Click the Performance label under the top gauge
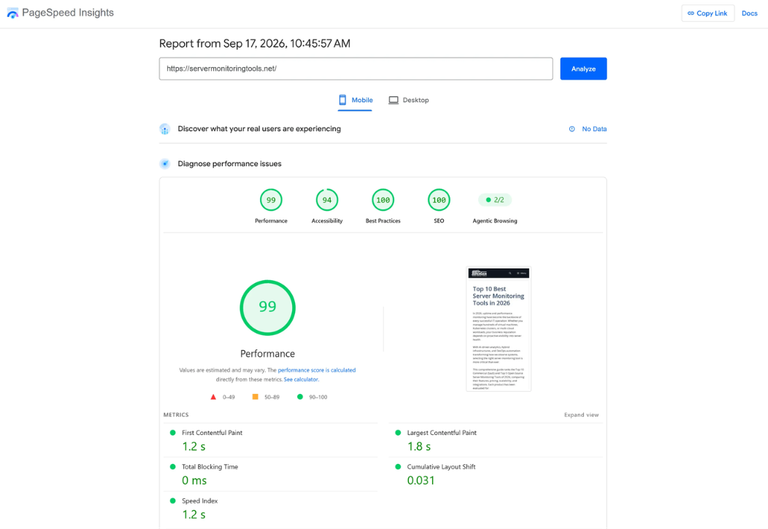This screenshot has height=529, width=768. [x=271, y=221]
